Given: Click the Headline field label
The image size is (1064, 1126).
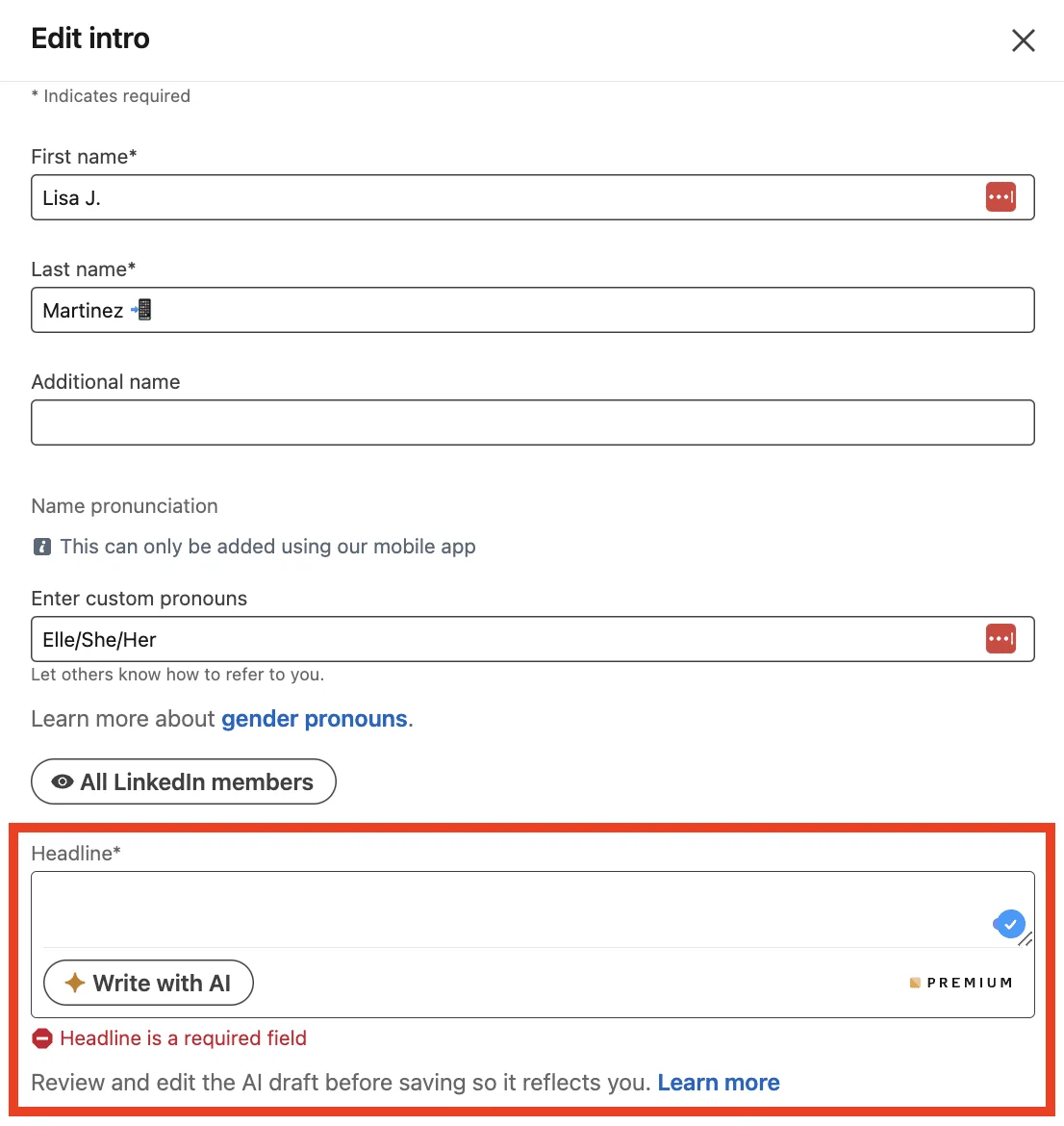Looking at the screenshot, I should (x=76, y=853).
